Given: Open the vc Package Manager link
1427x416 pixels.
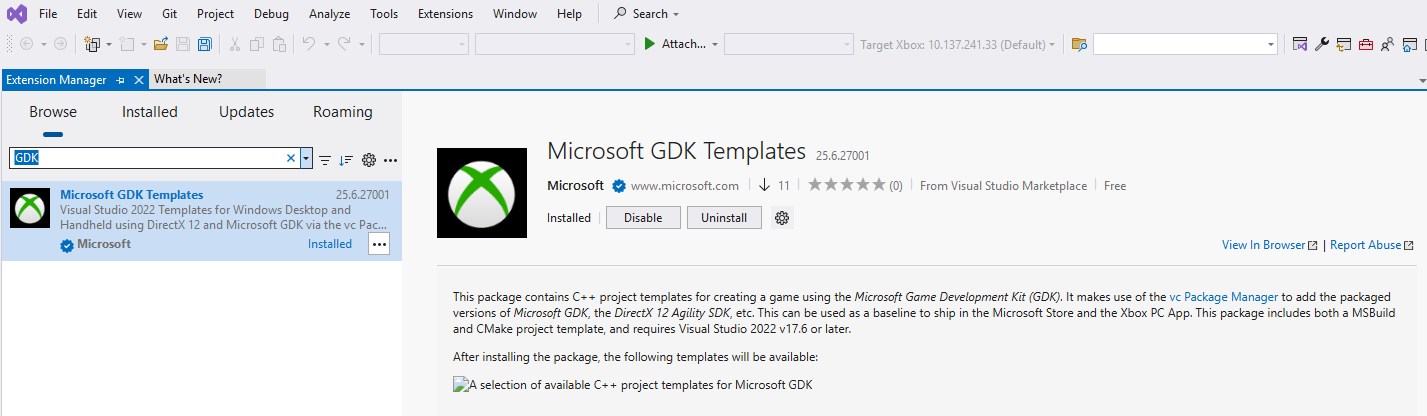Looking at the screenshot, I should tap(1224, 297).
